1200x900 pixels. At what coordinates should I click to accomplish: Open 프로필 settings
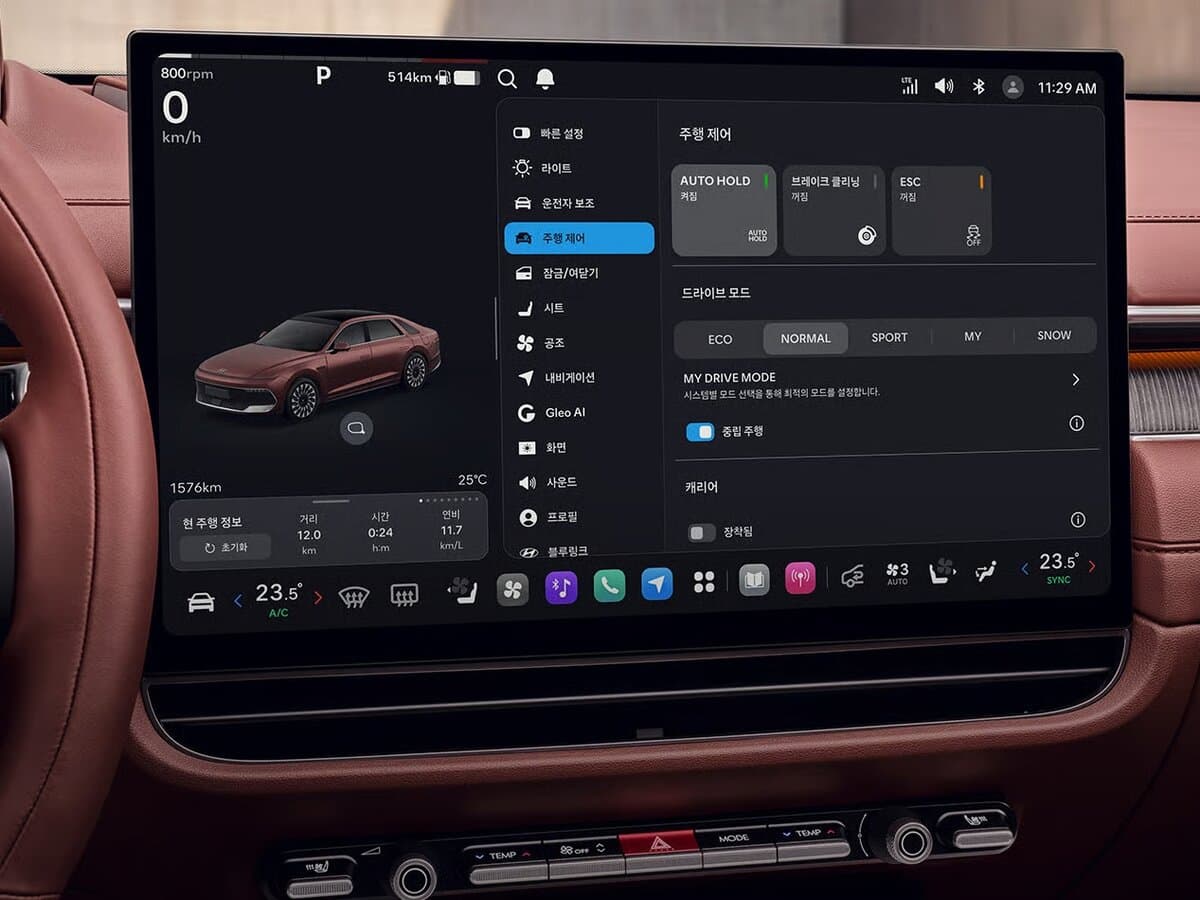580,517
